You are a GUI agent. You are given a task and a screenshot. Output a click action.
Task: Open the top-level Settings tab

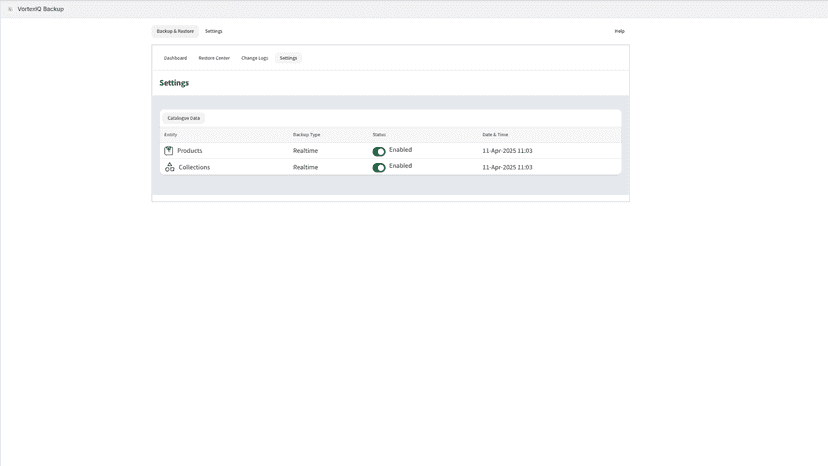[213, 31]
